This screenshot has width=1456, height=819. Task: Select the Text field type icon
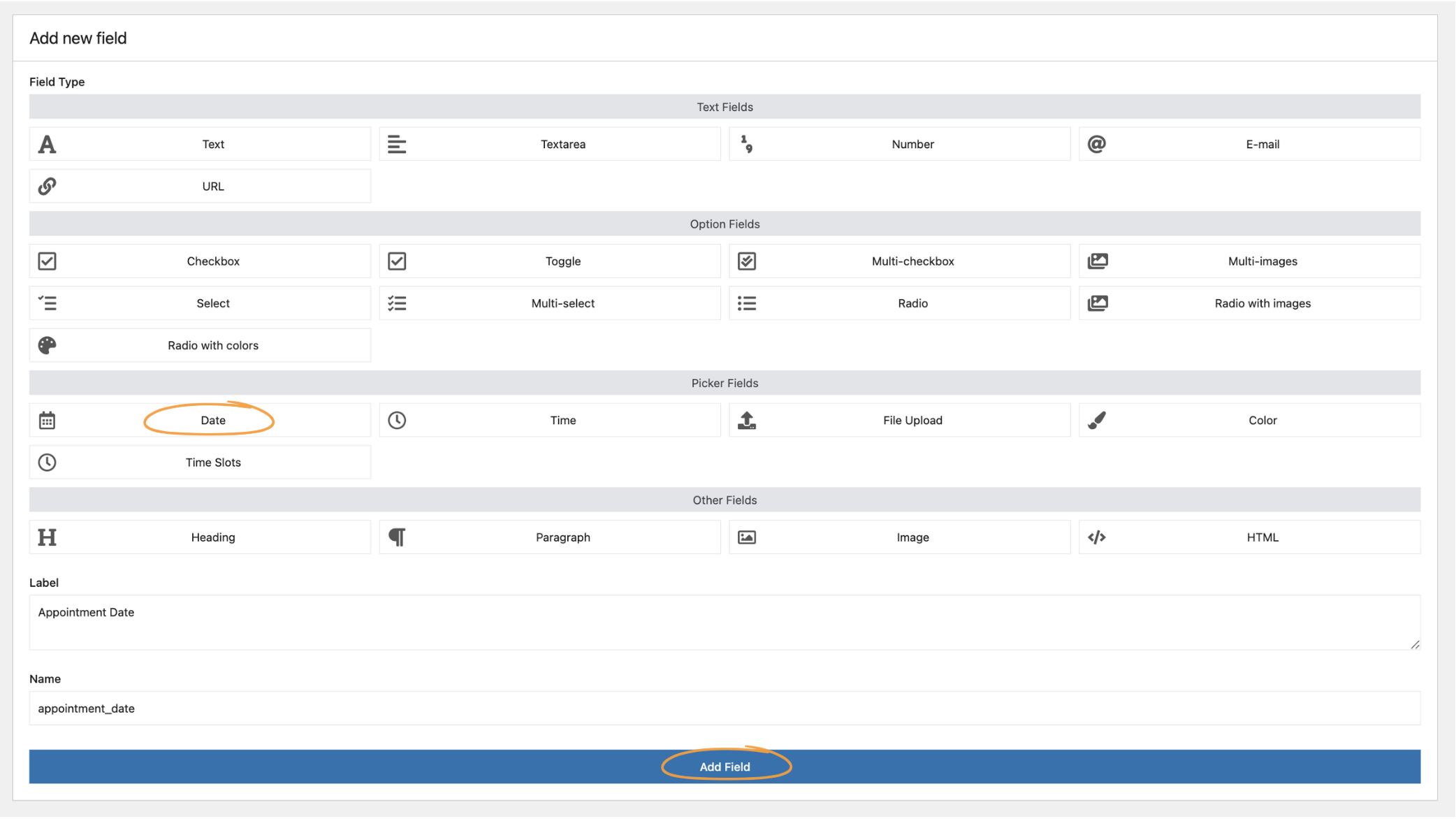coord(47,144)
